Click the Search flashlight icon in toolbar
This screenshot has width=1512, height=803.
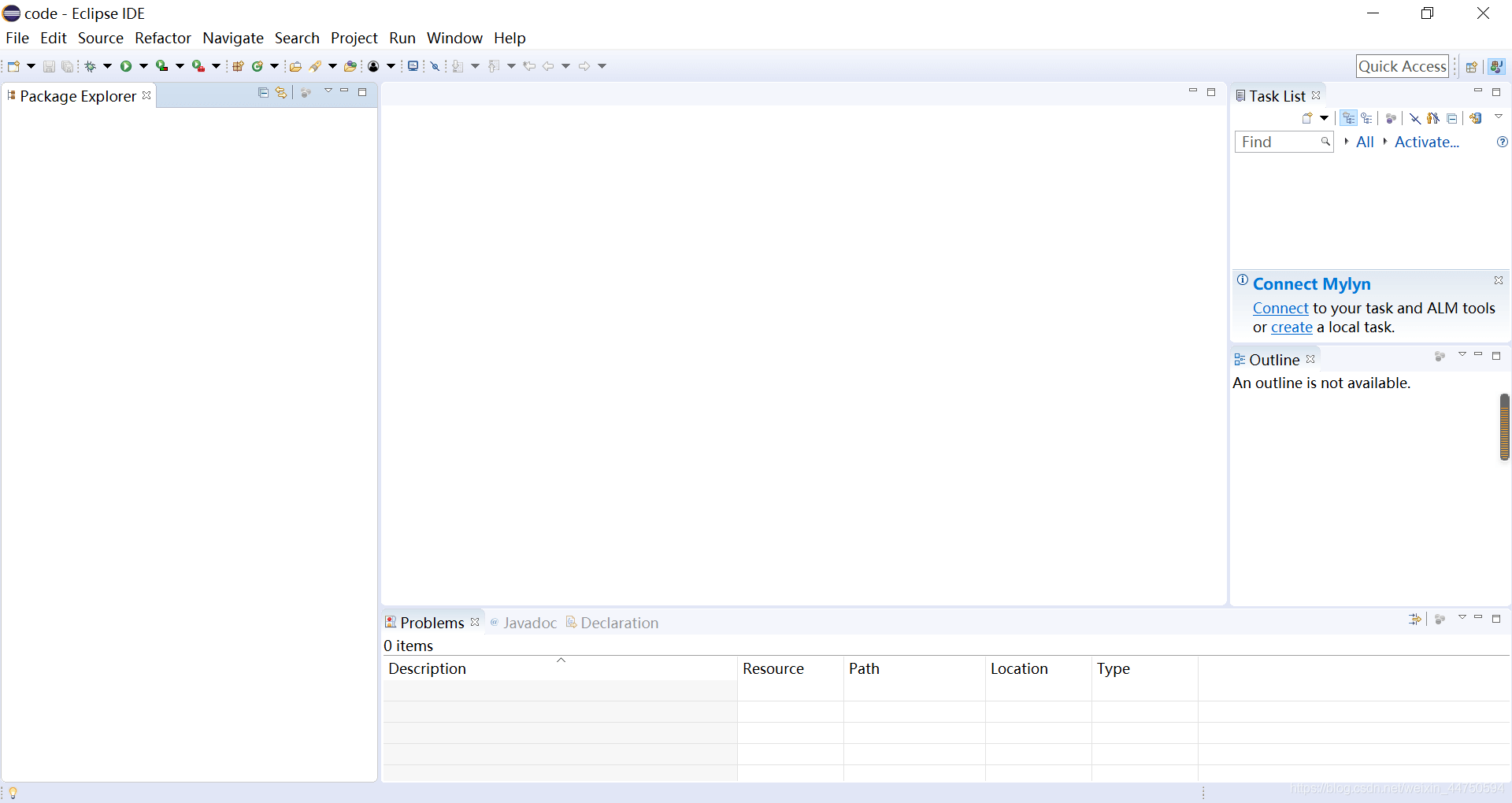(316, 66)
